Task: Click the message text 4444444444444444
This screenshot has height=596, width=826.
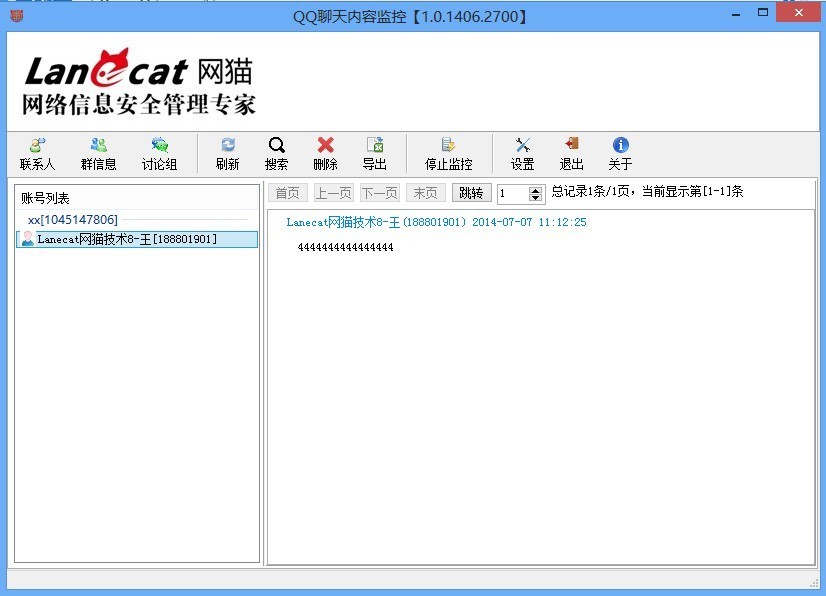Action: 346,247
